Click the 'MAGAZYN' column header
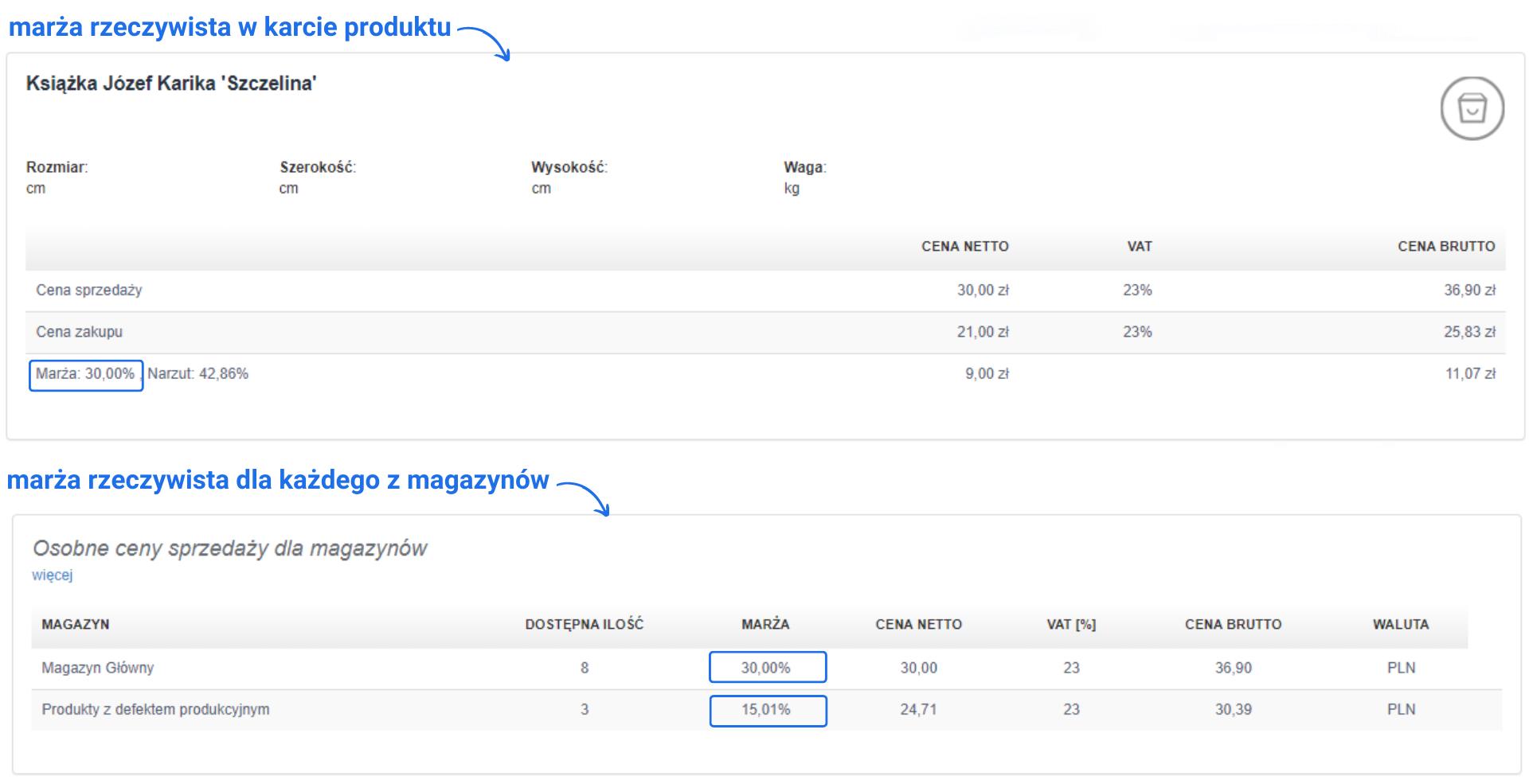 (76, 625)
